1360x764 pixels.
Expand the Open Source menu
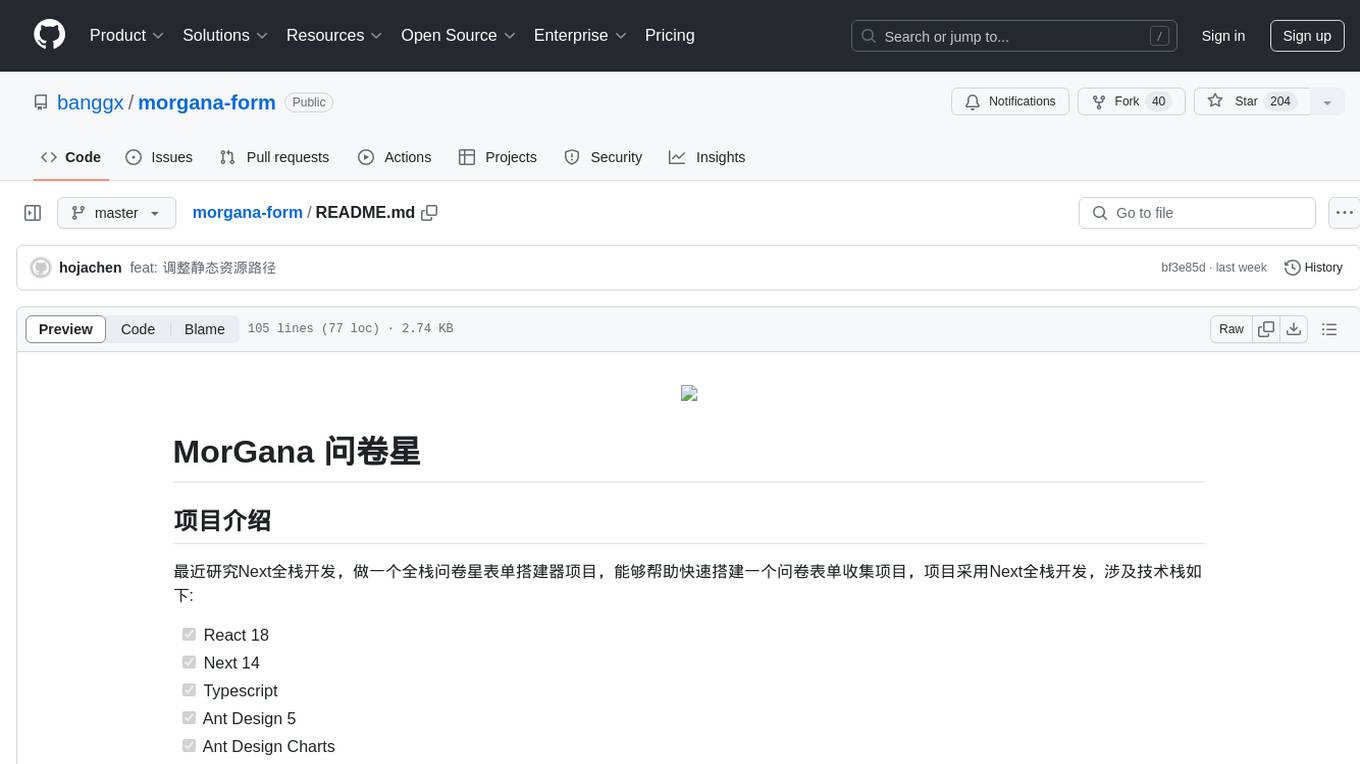pos(458,35)
